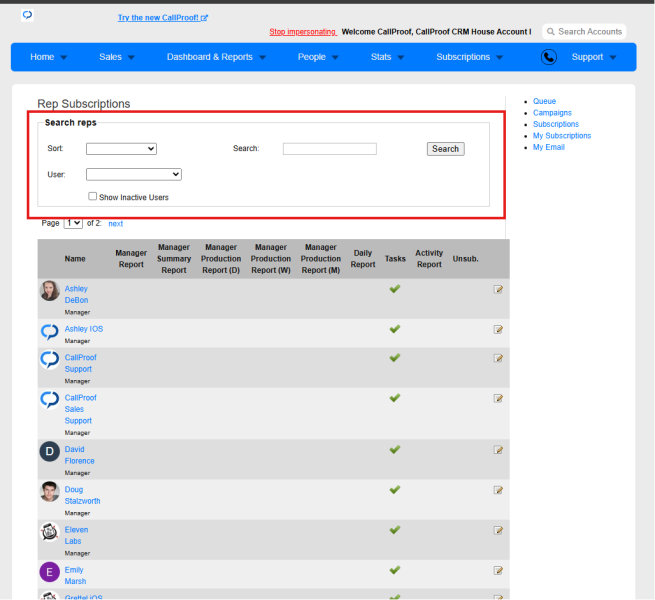655x600 pixels.
Task: Click the Unsub. column header
Action: [x=465, y=259]
